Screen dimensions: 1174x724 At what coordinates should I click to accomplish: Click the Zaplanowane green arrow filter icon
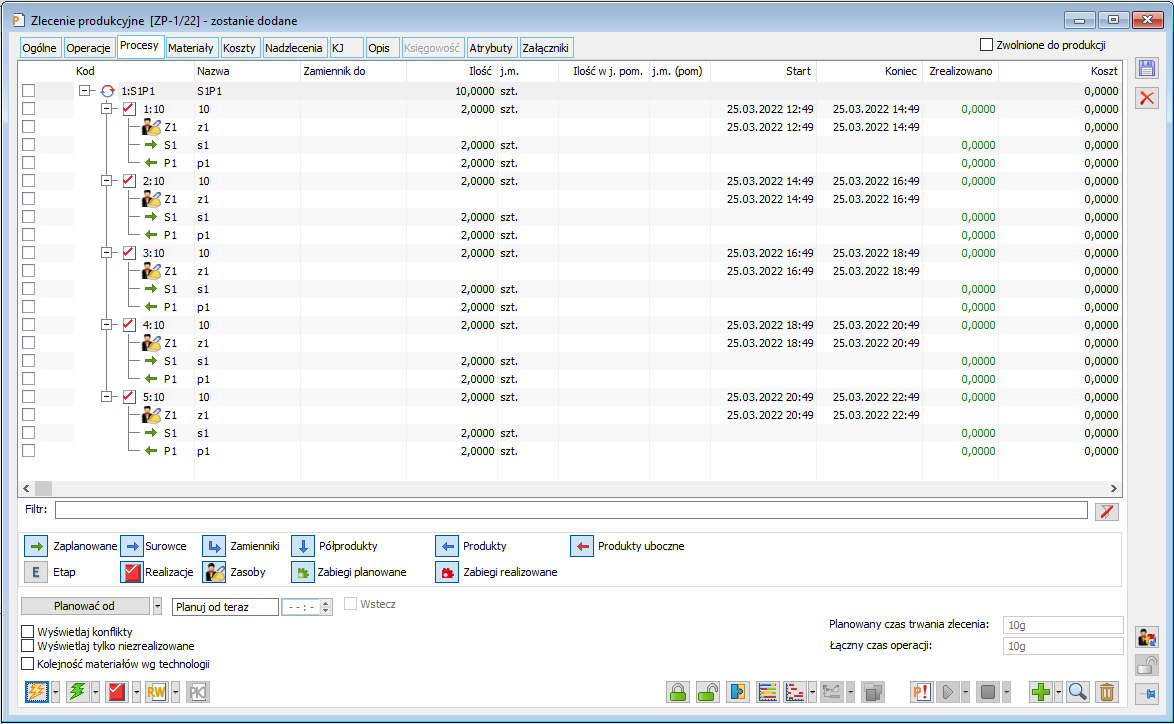(36, 546)
